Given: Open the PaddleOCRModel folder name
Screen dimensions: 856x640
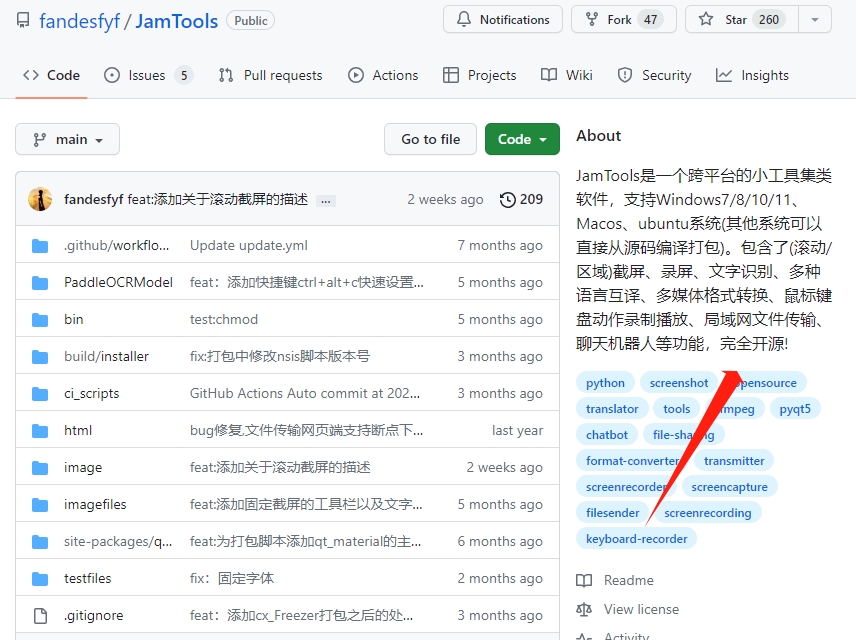Looking at the screenshot, I should tap(118, 282).
